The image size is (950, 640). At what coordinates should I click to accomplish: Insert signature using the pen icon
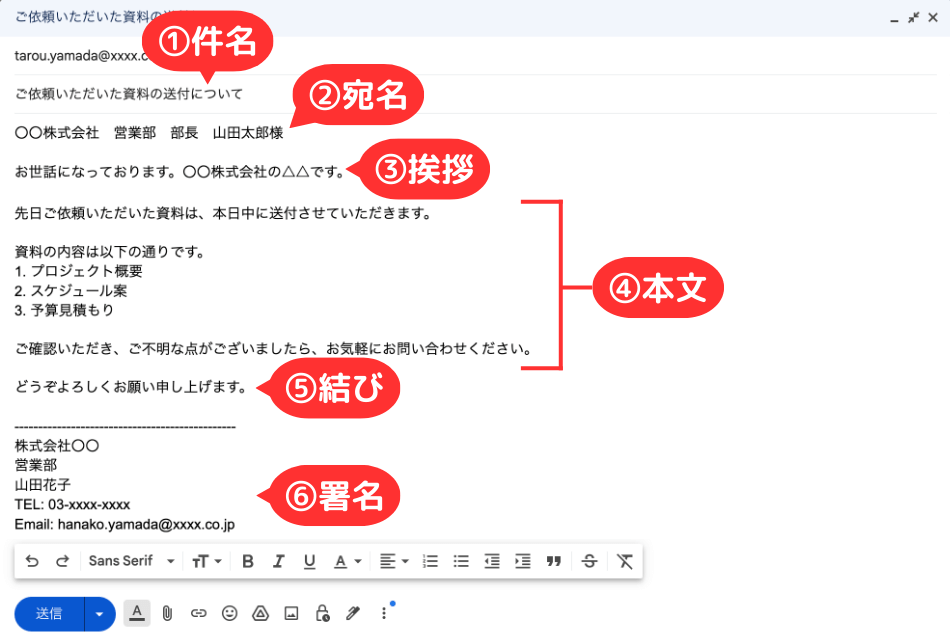point(352,613)
